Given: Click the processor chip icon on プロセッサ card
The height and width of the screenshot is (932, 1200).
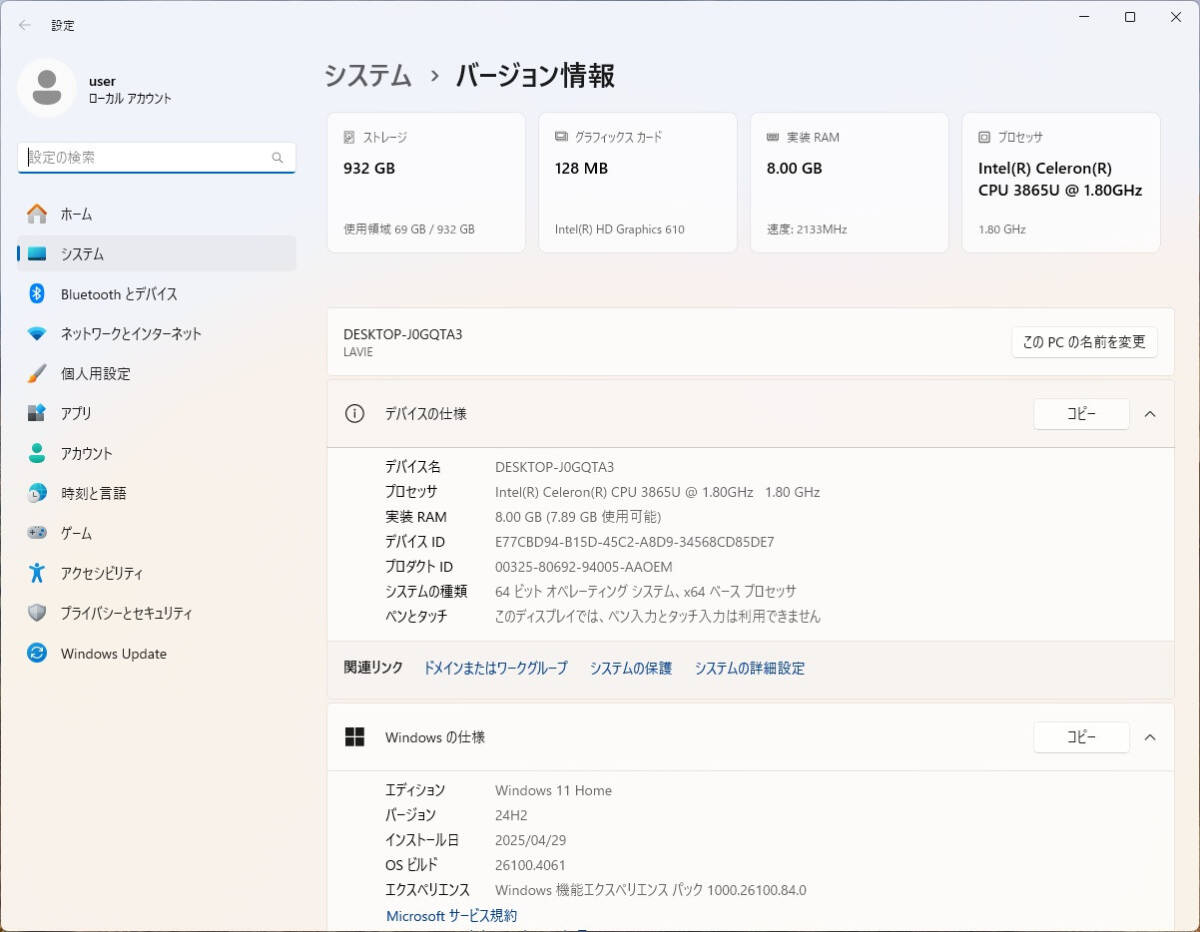Looking at the screenshot, I should click(984, 137).
